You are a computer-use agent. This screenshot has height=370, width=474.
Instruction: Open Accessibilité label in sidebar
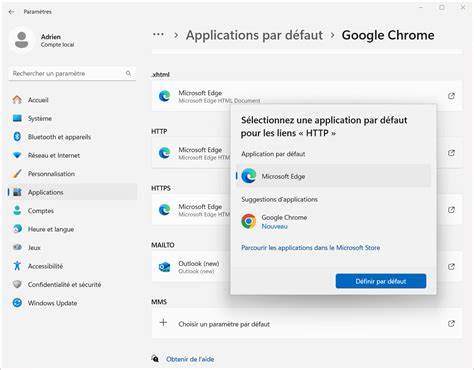tap(45, 266)
